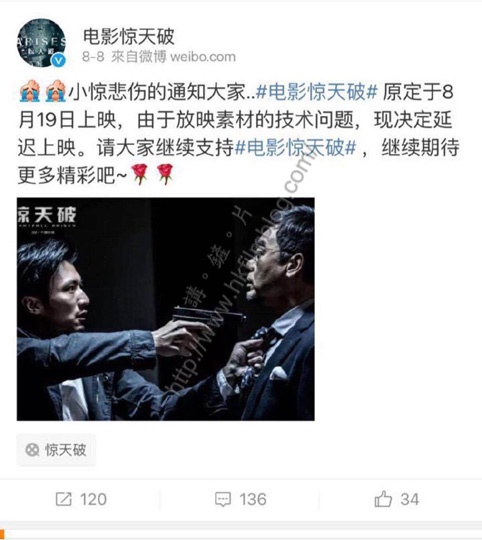The width and height of the screenshot is (482, 540).
Task: Click the 8-8 post timestamp
Action: (93, 57)
